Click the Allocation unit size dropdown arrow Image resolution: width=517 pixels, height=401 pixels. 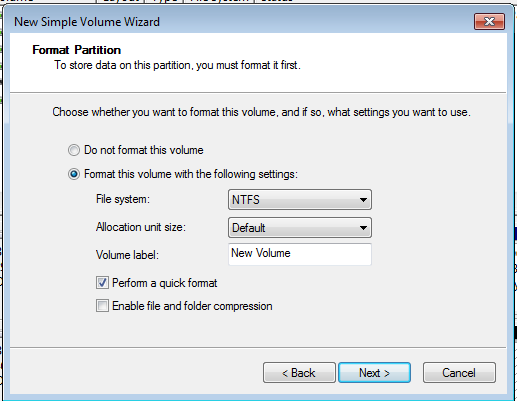pos(363,228)
